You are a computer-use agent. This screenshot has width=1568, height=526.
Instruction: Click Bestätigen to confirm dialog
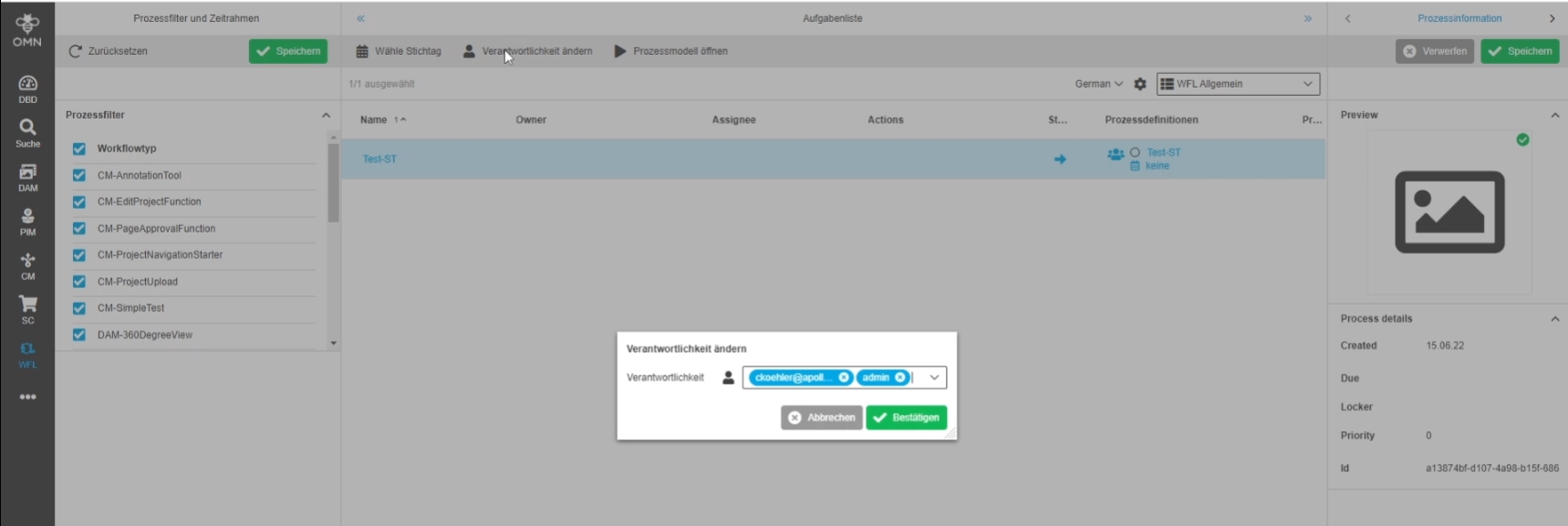(907, 418)
